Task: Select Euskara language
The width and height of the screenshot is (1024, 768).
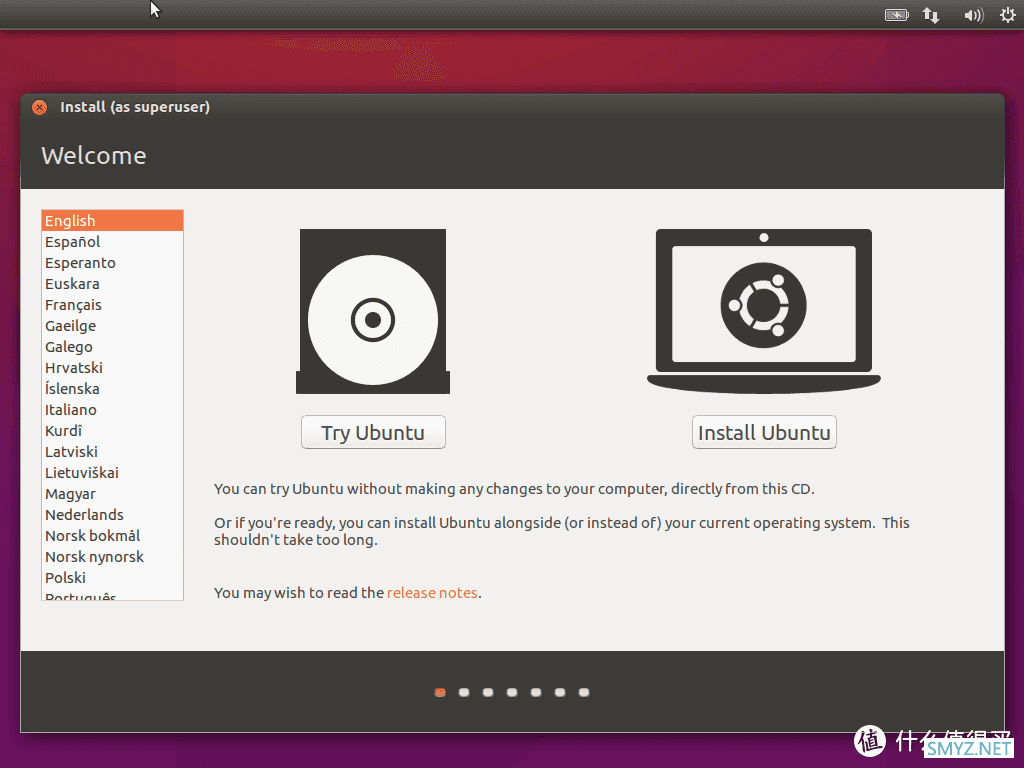Action: coord(112,283)
